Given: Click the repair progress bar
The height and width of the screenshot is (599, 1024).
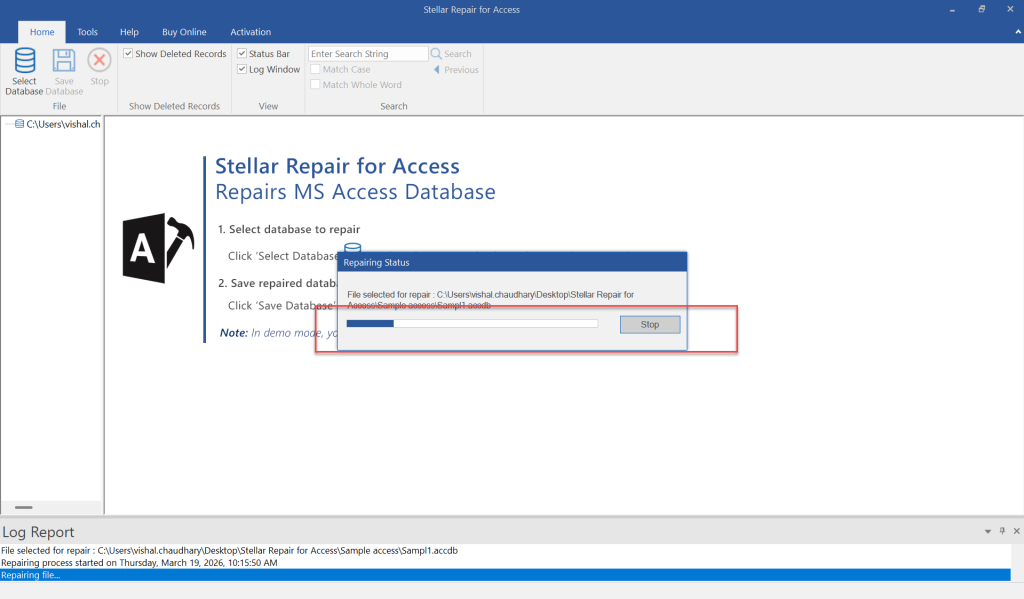Looking at the screenshot, I should pos(471,324).
